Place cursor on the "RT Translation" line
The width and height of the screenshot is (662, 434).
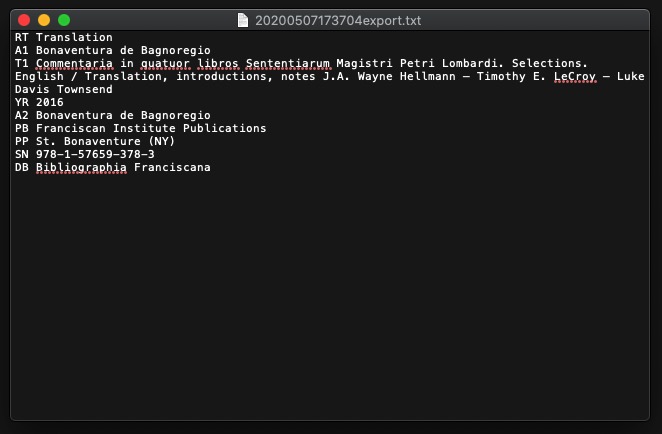tap(64, 37)
